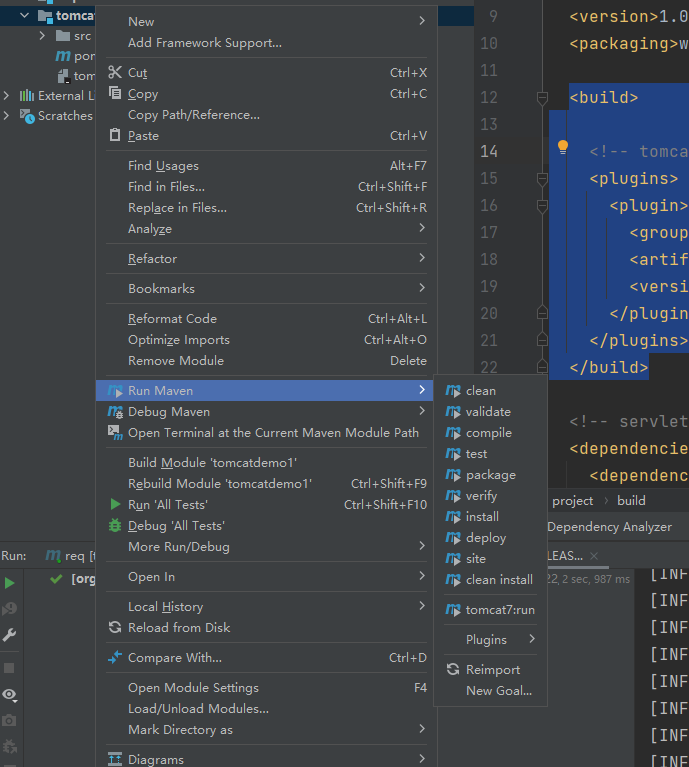Click the Reimport refresh icon

453,670
